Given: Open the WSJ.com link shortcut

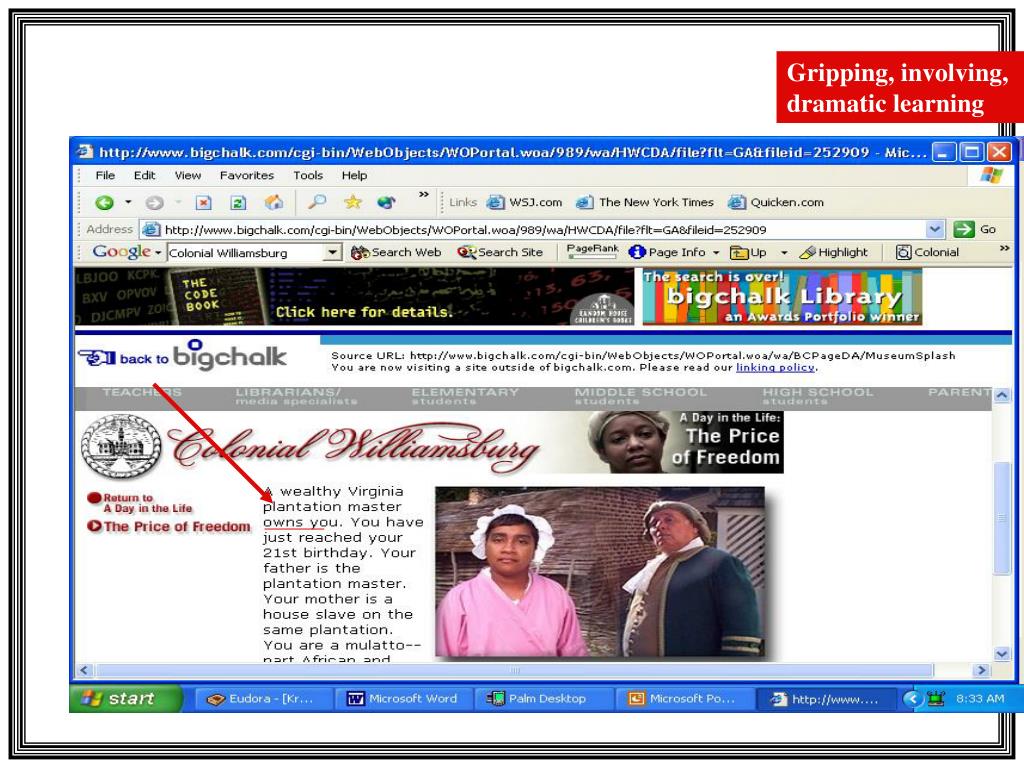Looking at the screenshot, I should tap(524, 202).
